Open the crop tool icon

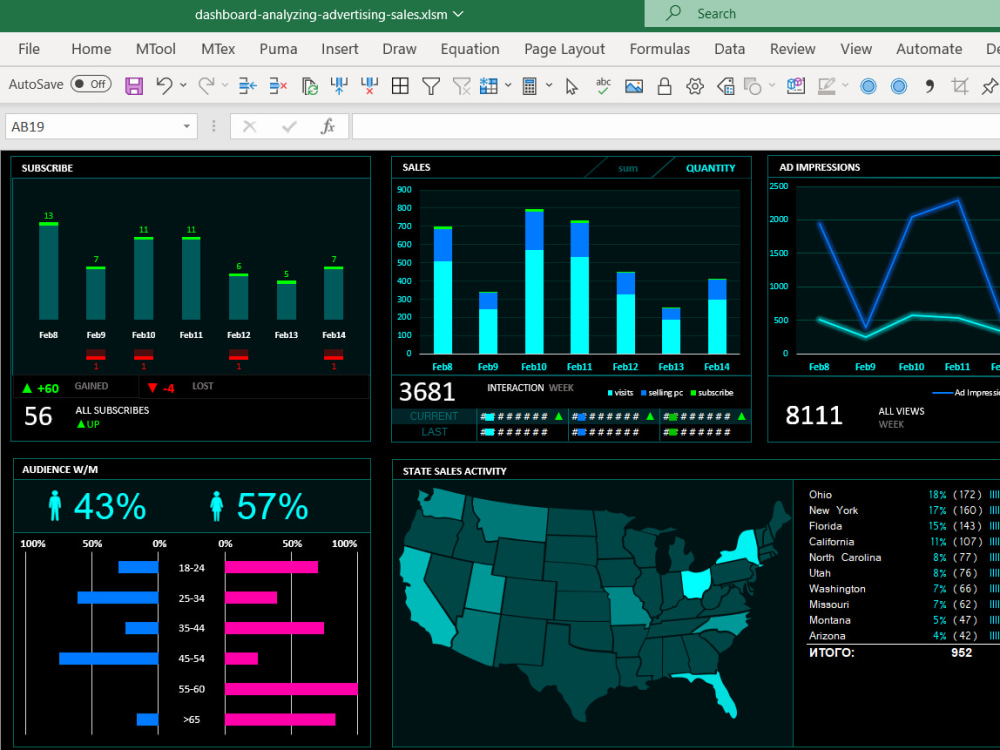[x=958, y=86]
